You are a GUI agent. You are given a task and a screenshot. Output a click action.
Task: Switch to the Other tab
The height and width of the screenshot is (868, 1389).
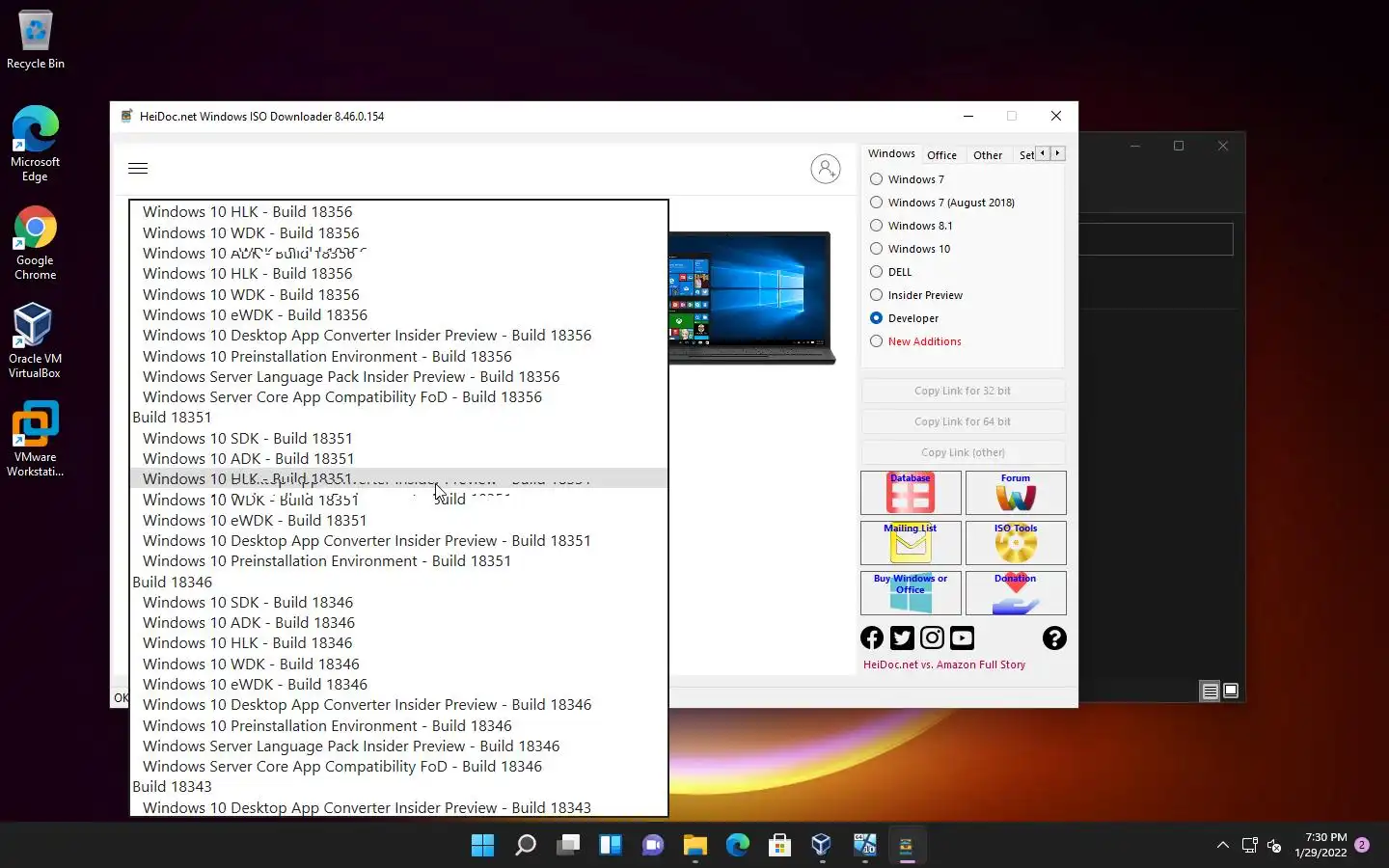point(988,155)
